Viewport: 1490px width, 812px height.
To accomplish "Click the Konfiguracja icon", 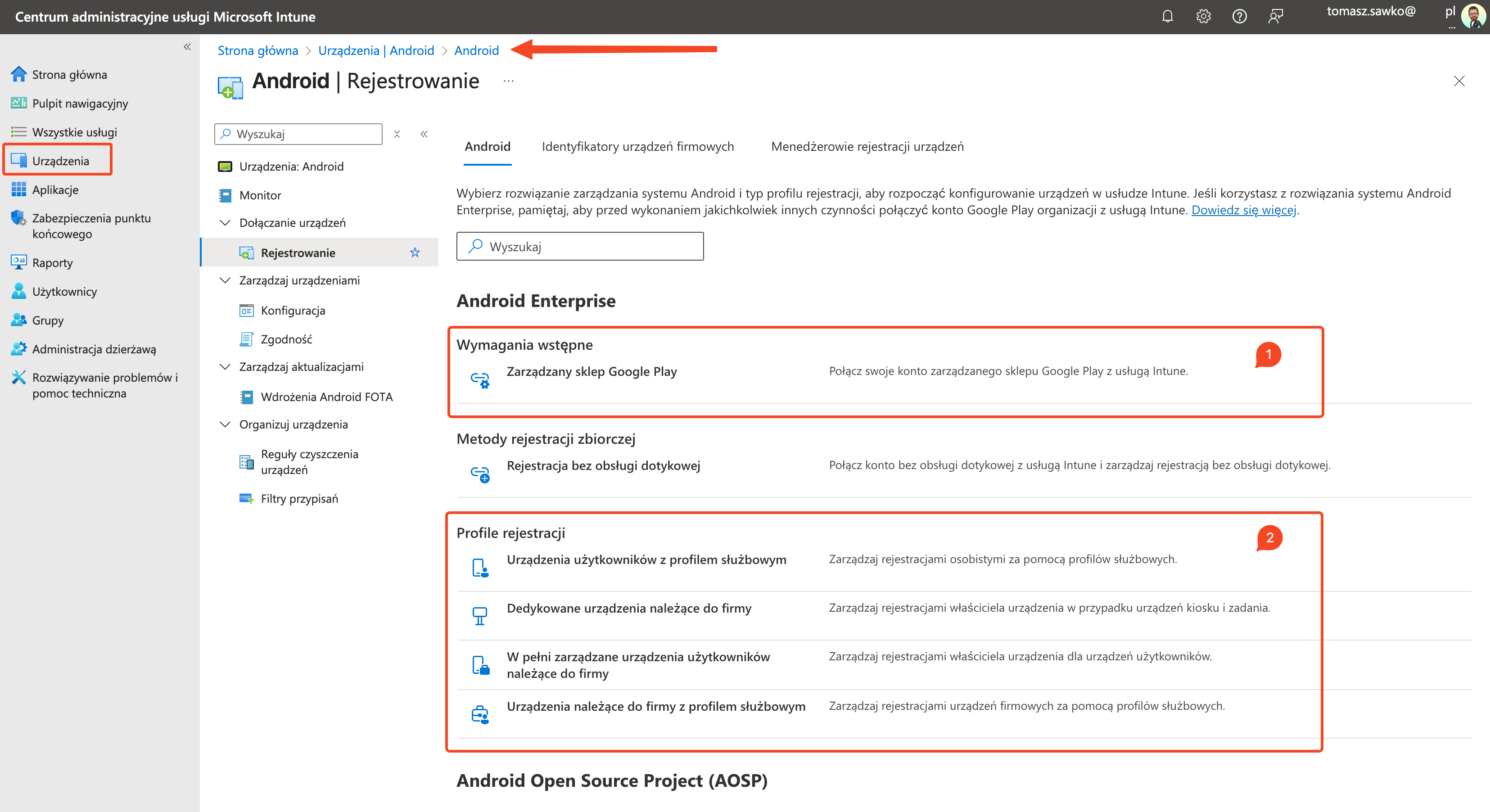I will point(246,310).
